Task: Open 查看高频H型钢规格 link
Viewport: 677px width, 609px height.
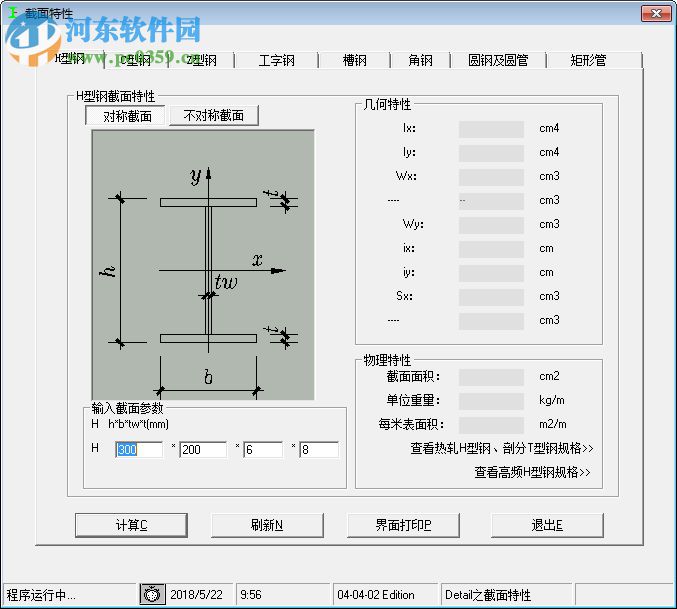Action: click(532, 472)
